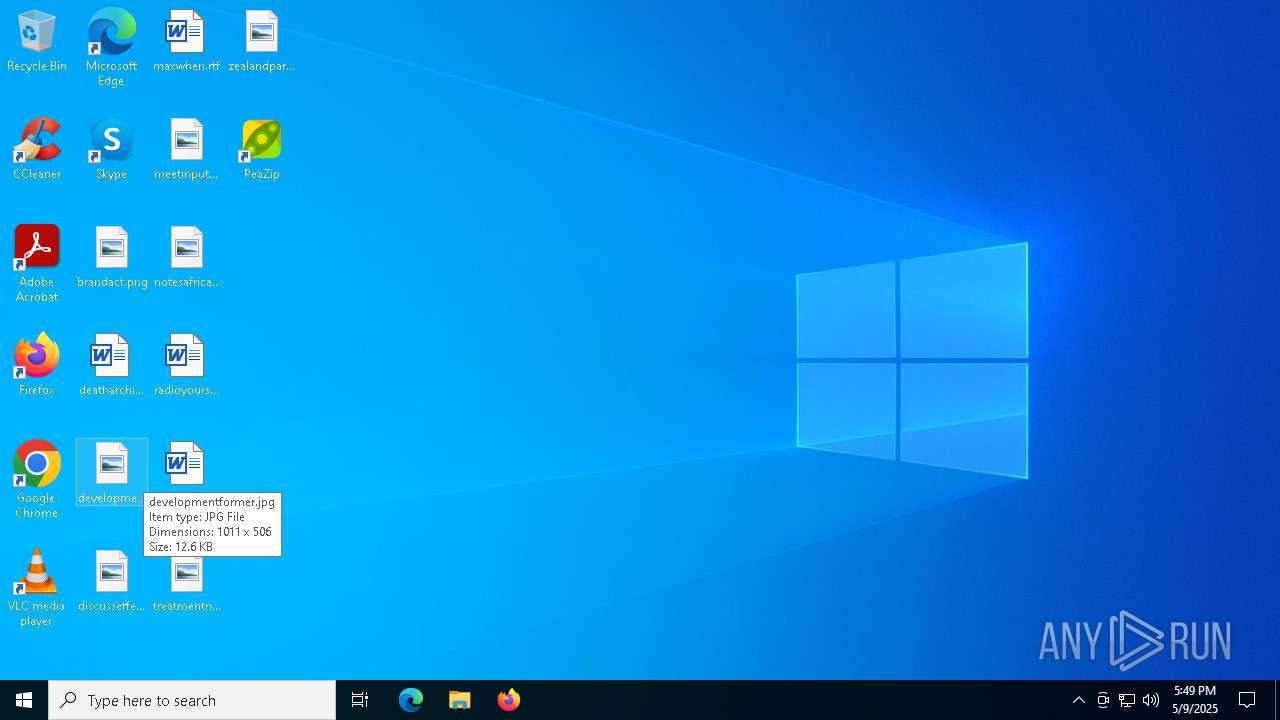Select the discusseffe... image file icon
Viewport: 1280px width, 720px height.
point(111,582)
